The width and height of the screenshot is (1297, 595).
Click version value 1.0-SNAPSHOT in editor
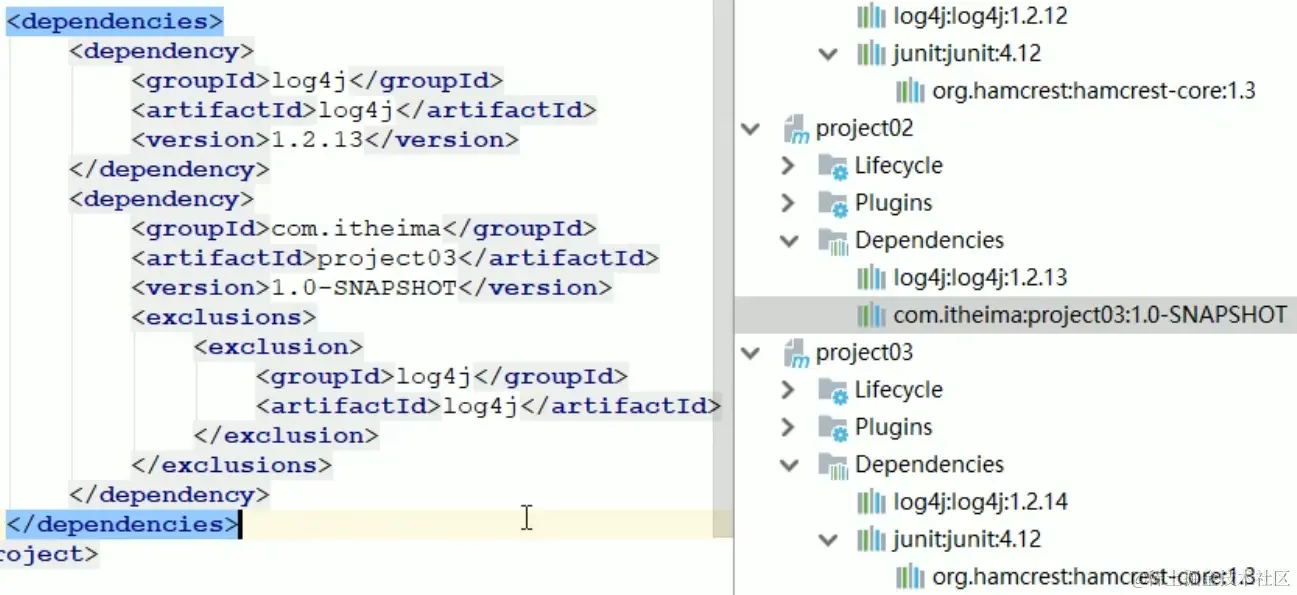point(364,288)
